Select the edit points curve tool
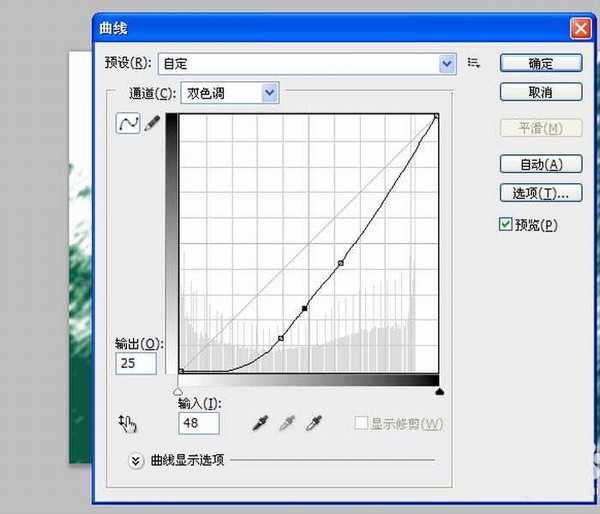The image size is (600, 514). (128, 123)
